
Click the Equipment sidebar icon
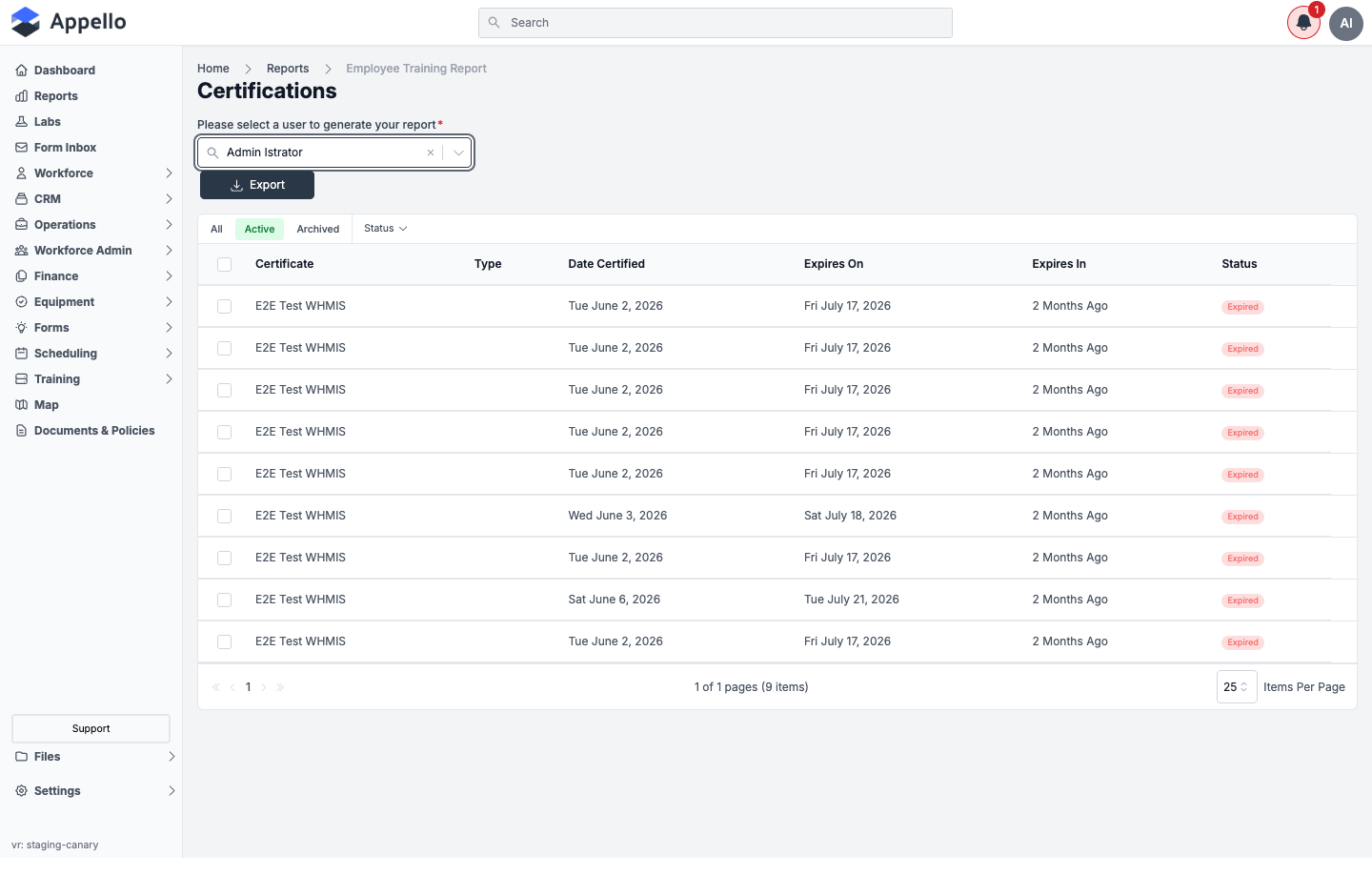click(x=21, y=302)
